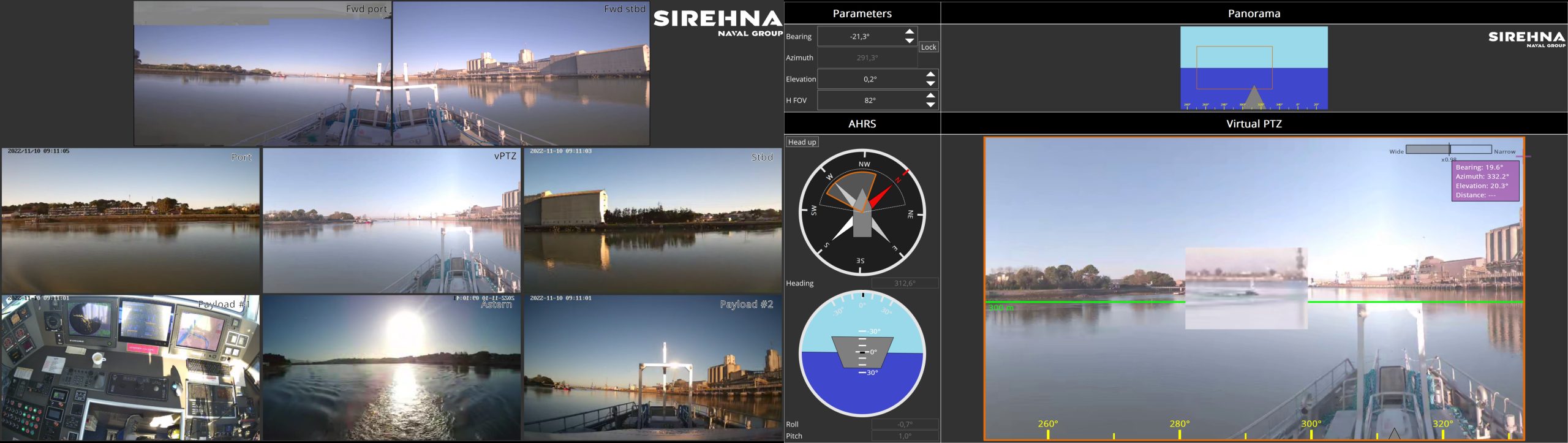Click the greyed Azimuth field showing 291,3°
The width and height of the screenshot is (1568, 443).
[x=867, y=58]
